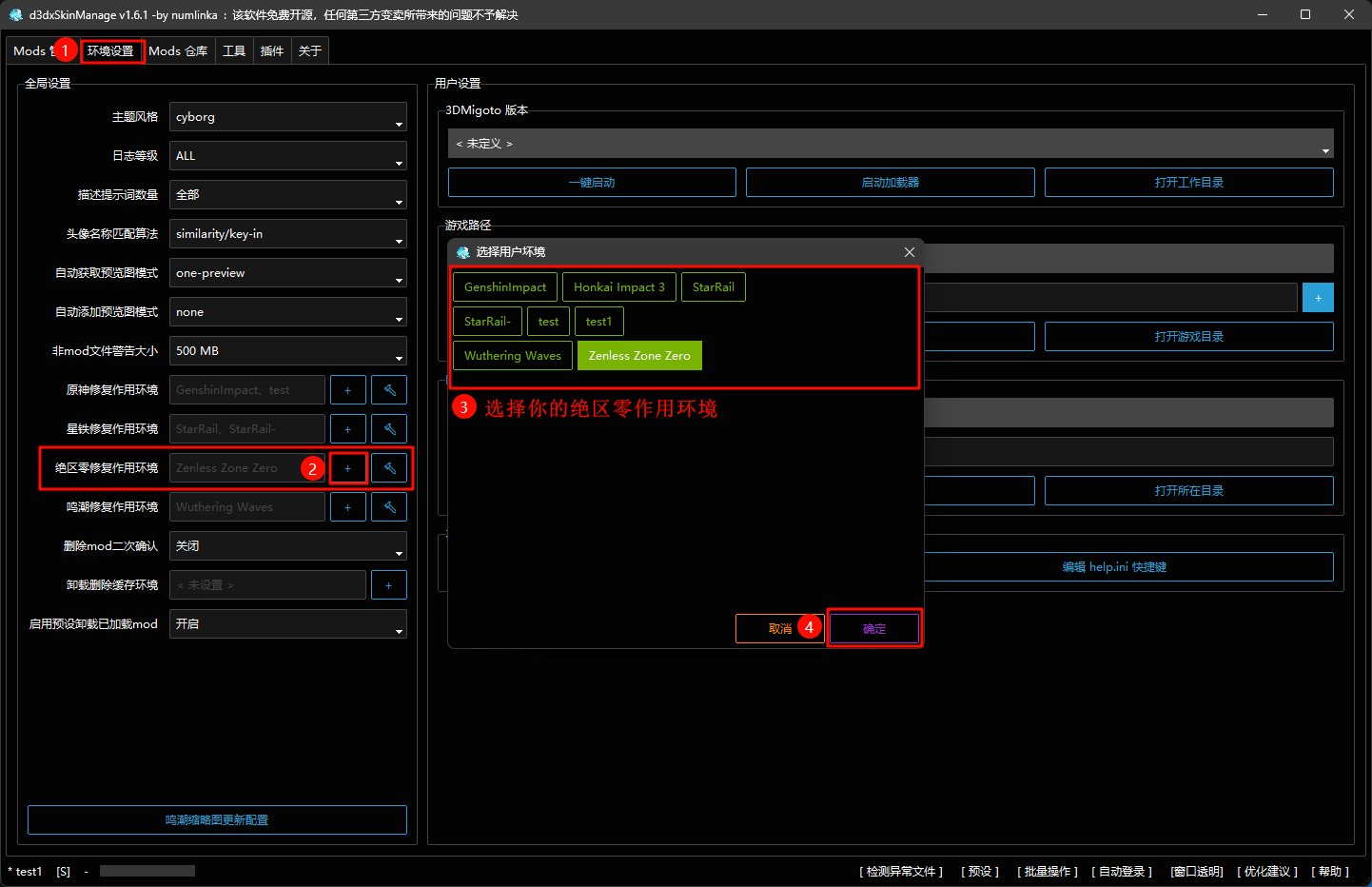Open StarRail repair environment wrench tool
Image resolution: width=1372 pixels, height=887 pixels.
coord(389,429)
